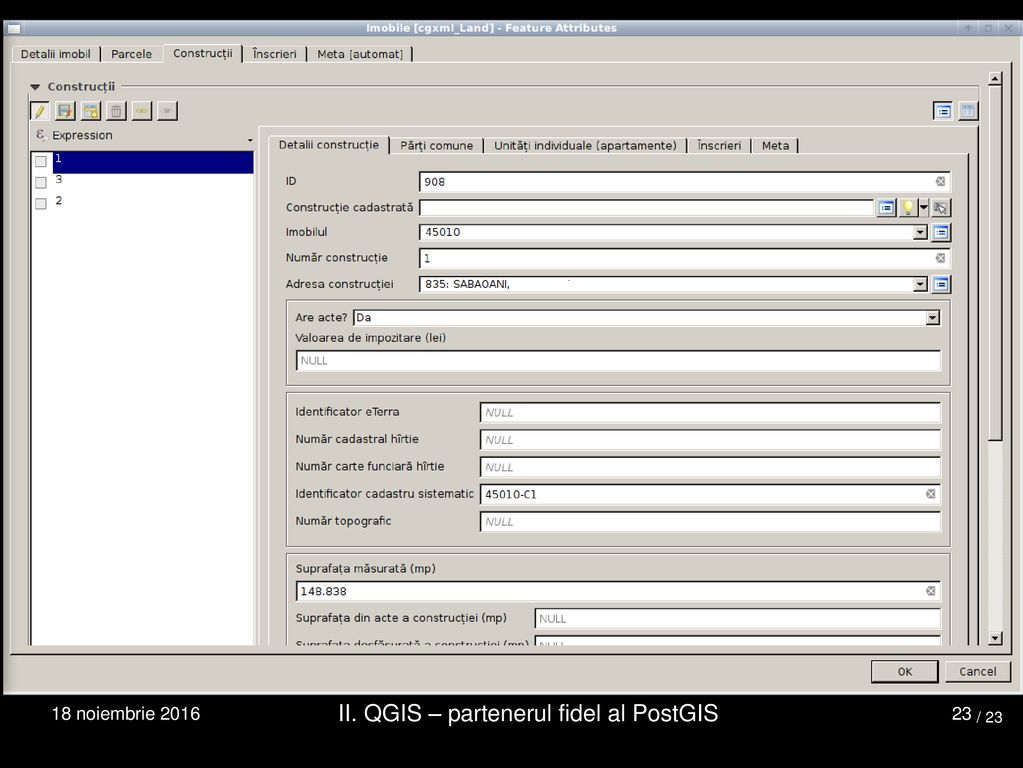Image resolution: width=1023 pixels, height=768 pixels.
Task: Open the Are acte? dropdown
Action: [932, 318]
